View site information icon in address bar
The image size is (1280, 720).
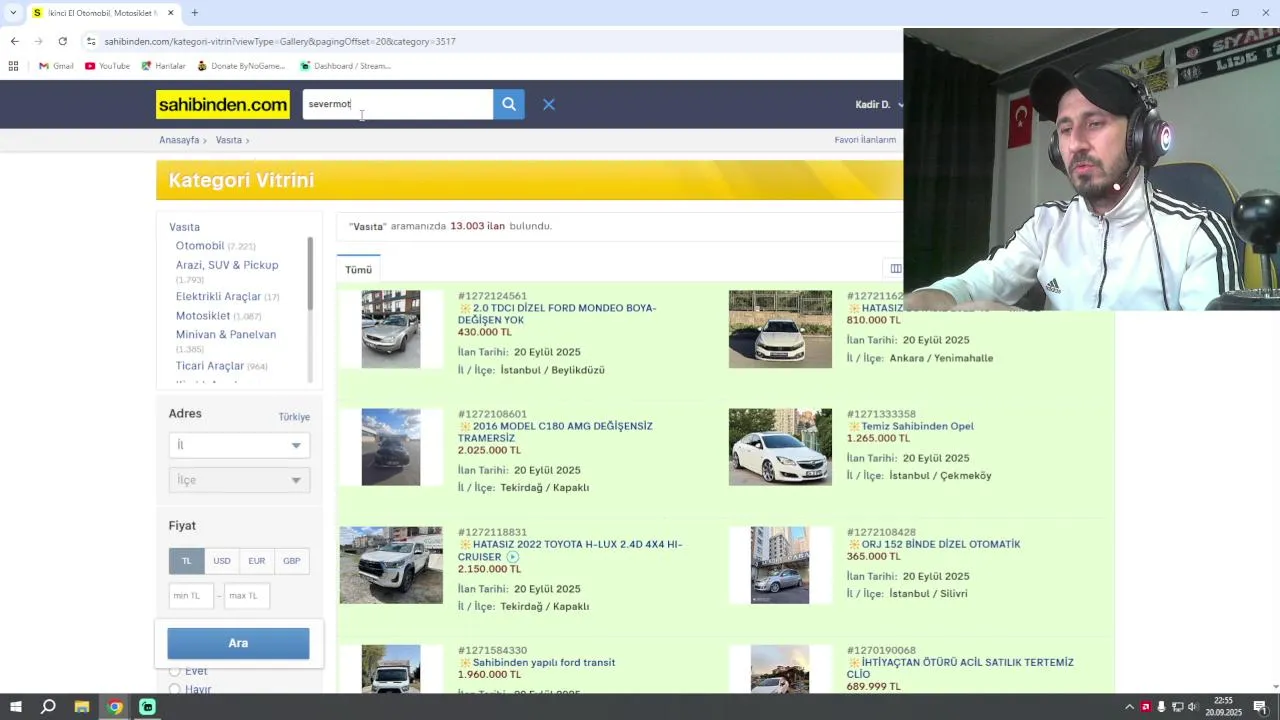coord(91,41)
